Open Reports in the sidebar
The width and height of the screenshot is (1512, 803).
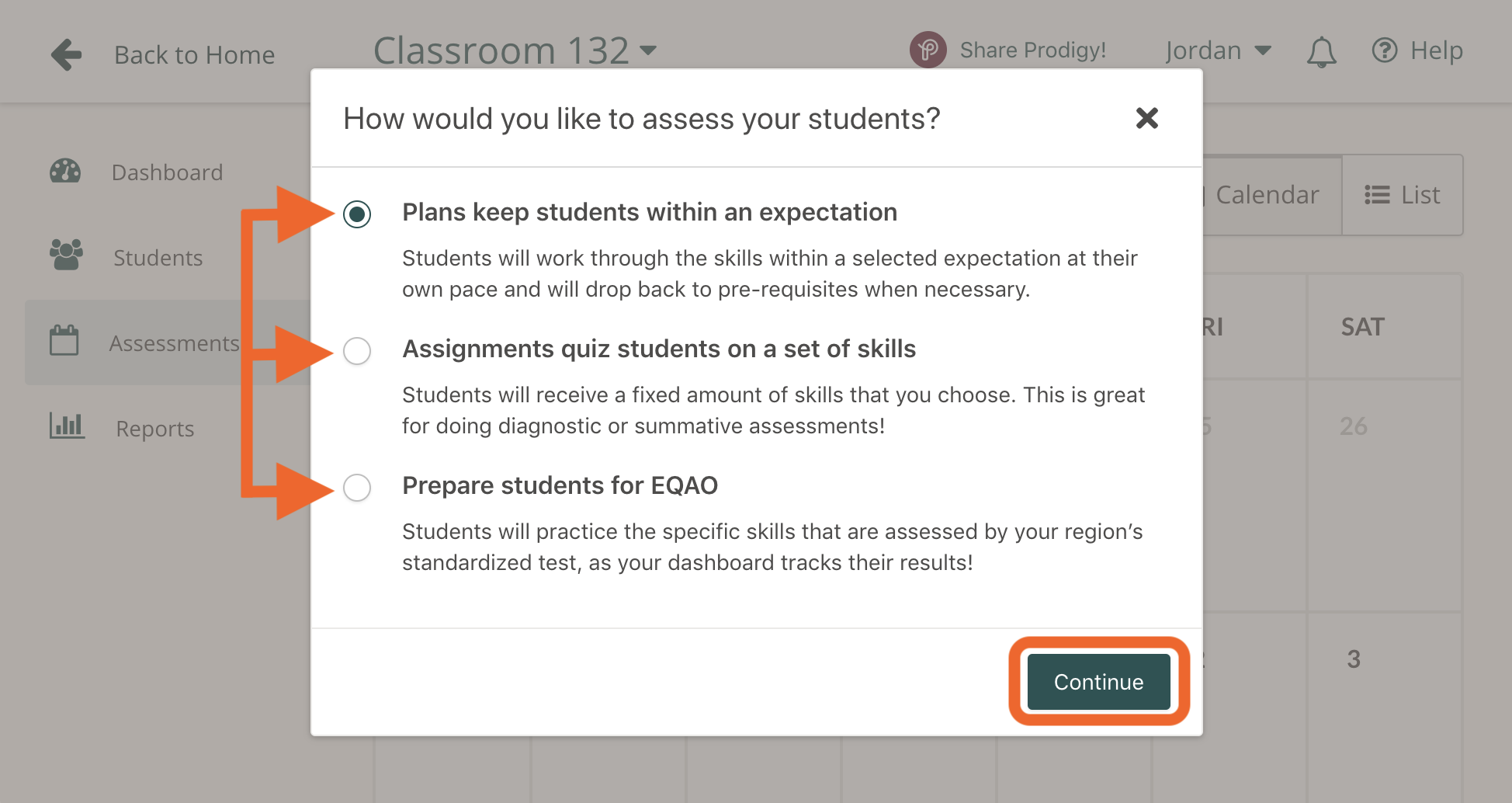pyautogui.click(x=154, y=429)
